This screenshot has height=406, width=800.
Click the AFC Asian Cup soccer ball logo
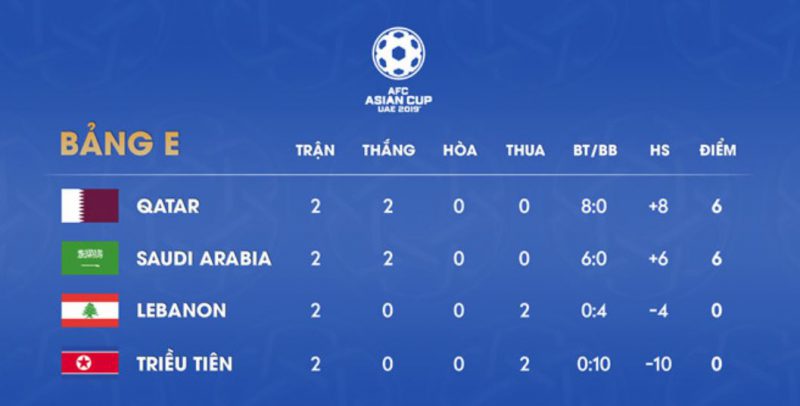pos(398,54)
